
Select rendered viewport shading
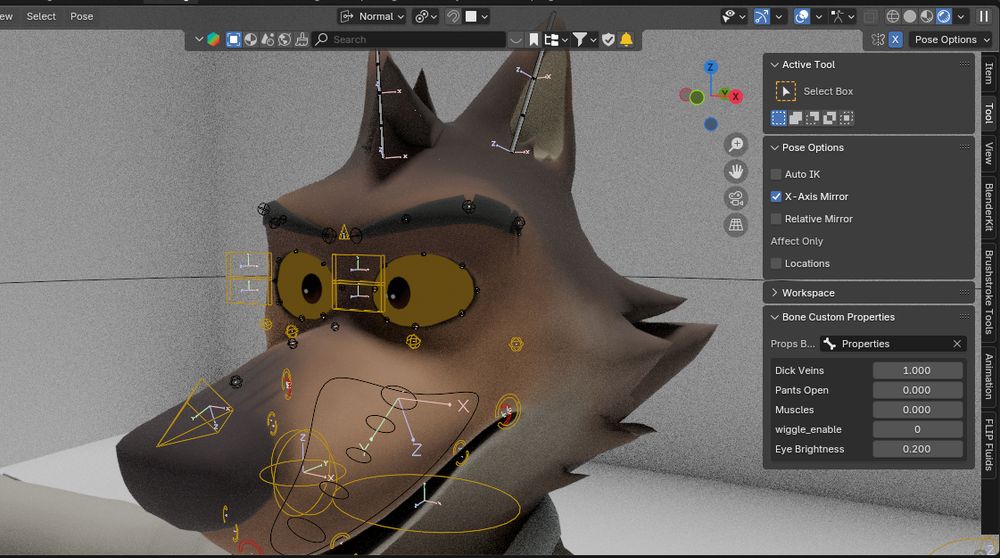click(944, 17)
